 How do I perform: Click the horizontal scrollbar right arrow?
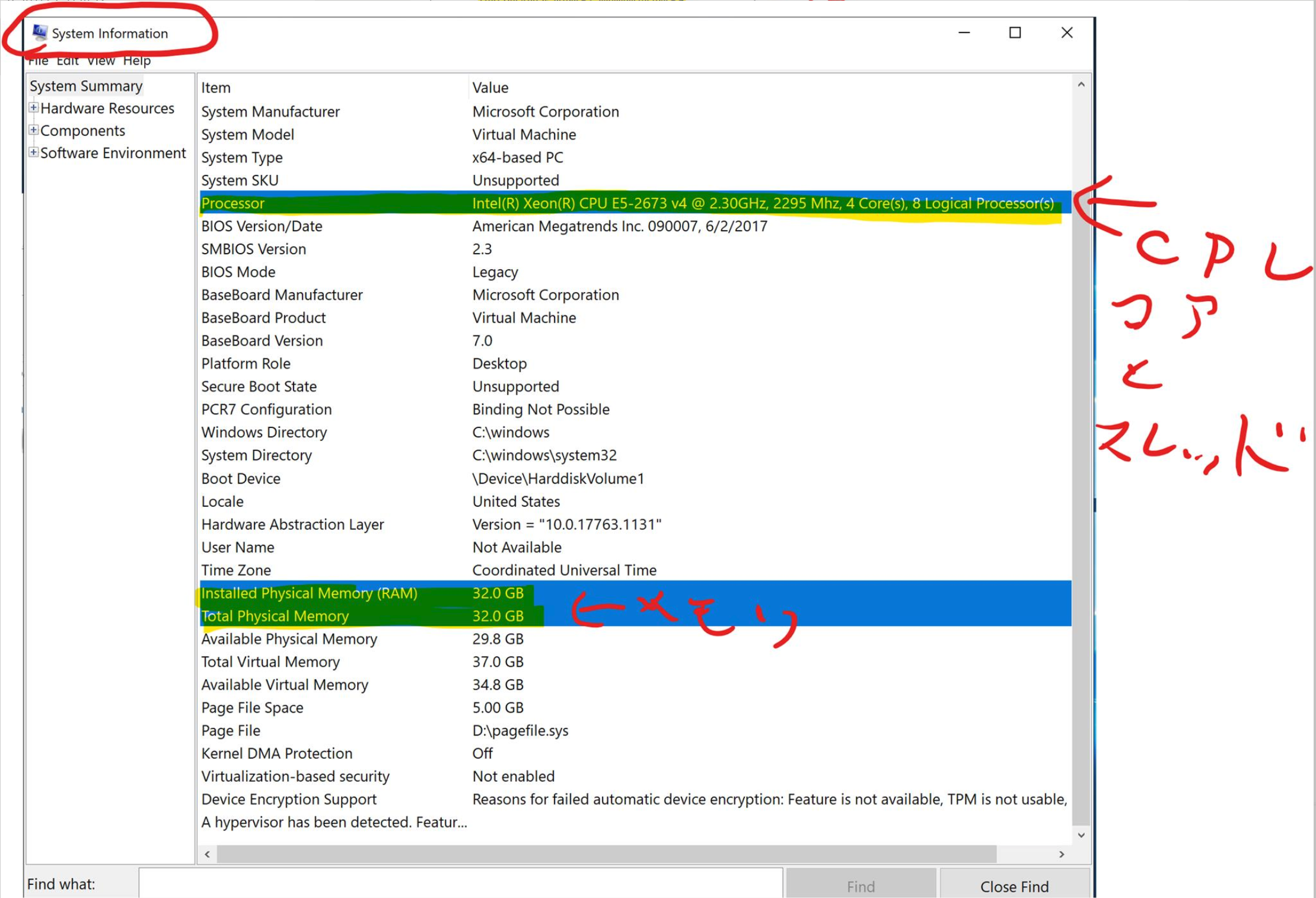coord(1062,854)
